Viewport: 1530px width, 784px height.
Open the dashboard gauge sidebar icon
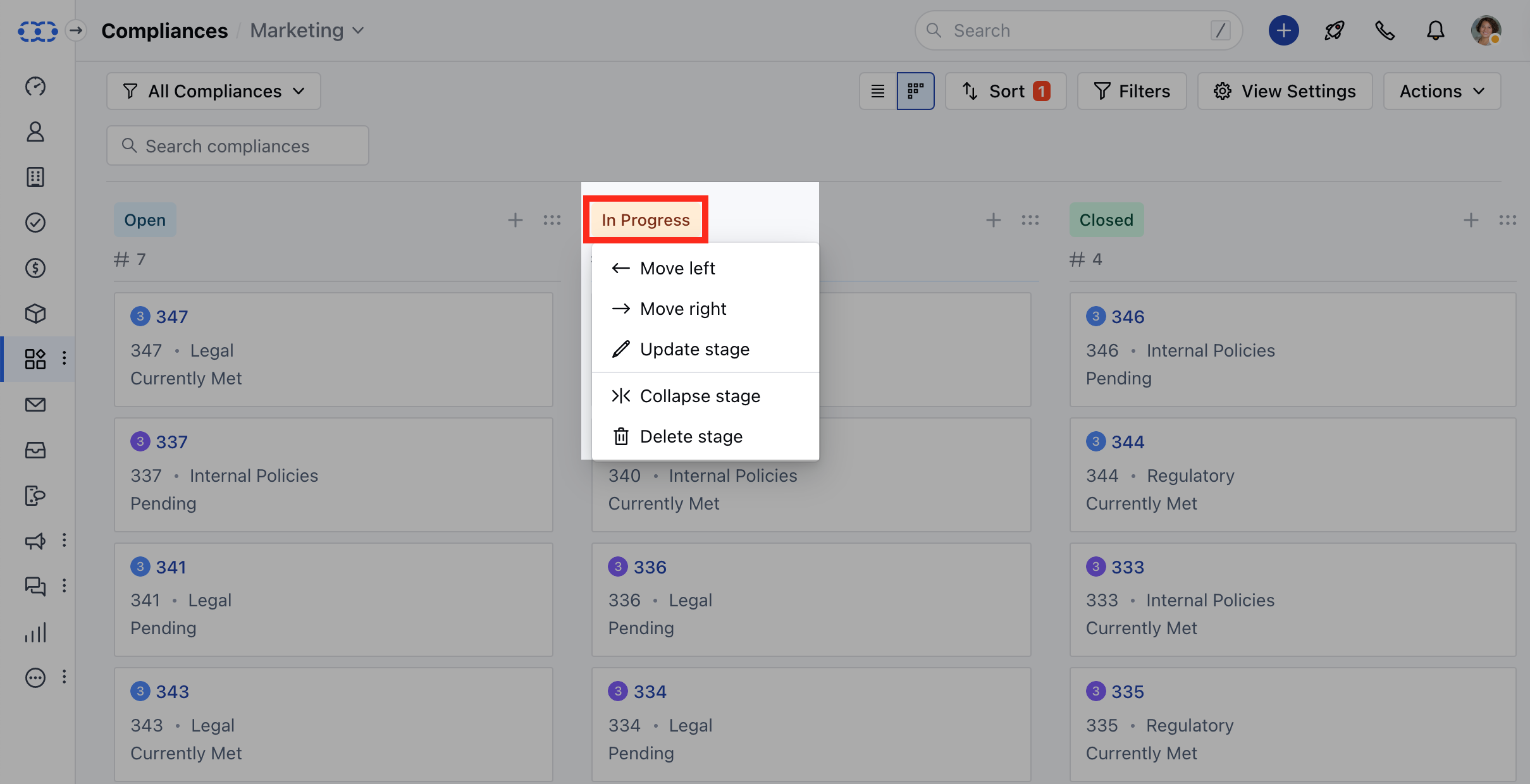coord(35,86)
